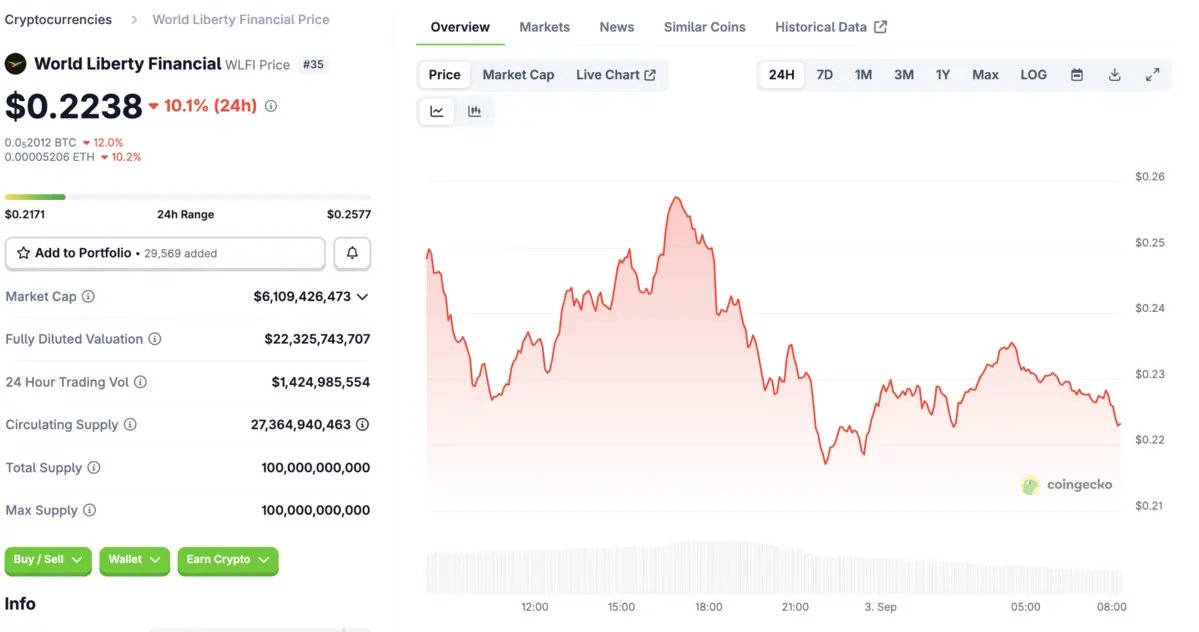Select the 7D time range
This screenshot has height=632, width=1199.
(x=824, y=75)
